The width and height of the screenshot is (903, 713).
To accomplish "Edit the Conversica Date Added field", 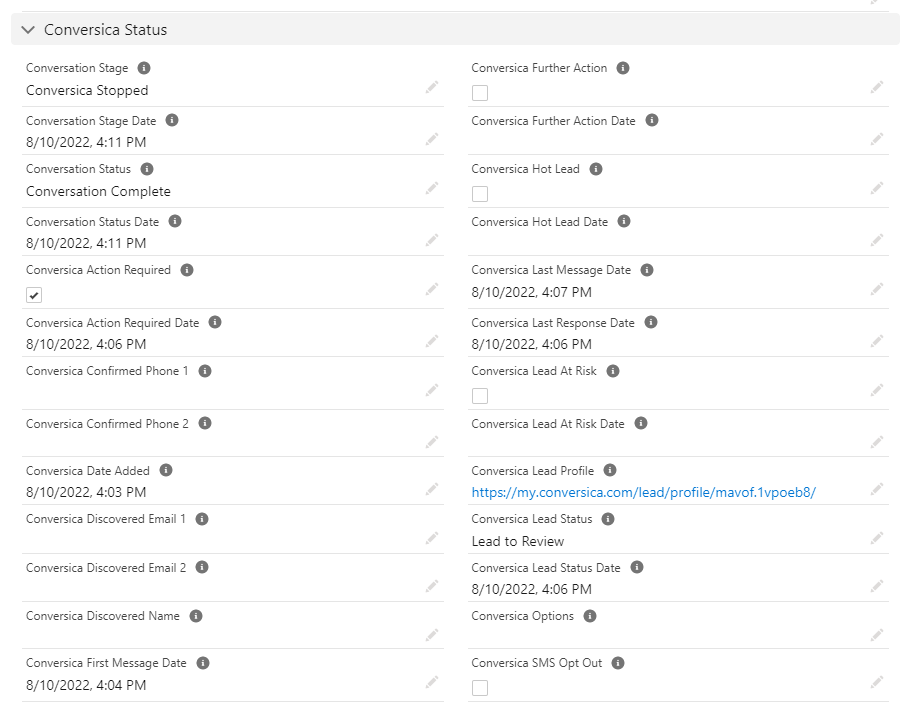I will 432,489.
